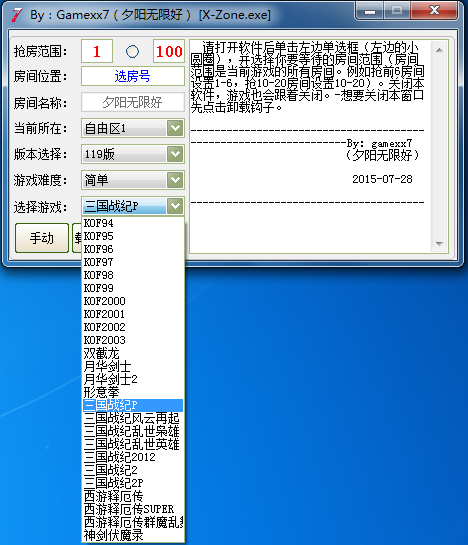Viewport: 468px width, 545px height.
Task: Select 西游释厄传SUPER in the list
Action: 133,509
